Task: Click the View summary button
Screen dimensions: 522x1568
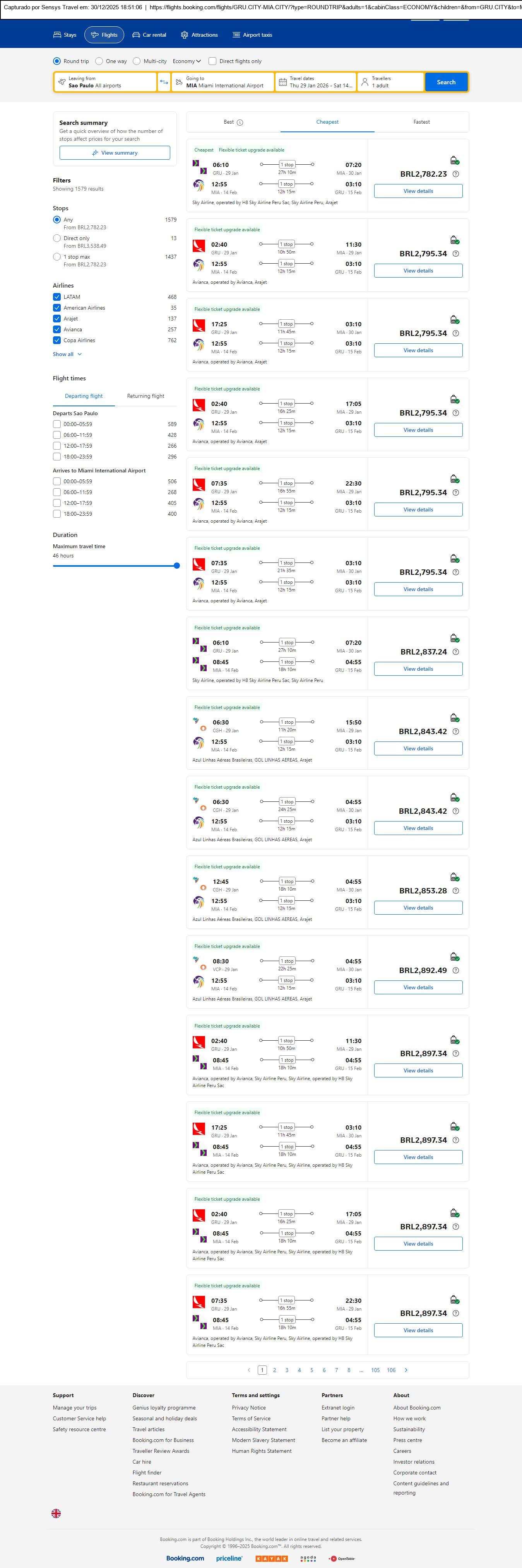Action: tap(115, 153)
